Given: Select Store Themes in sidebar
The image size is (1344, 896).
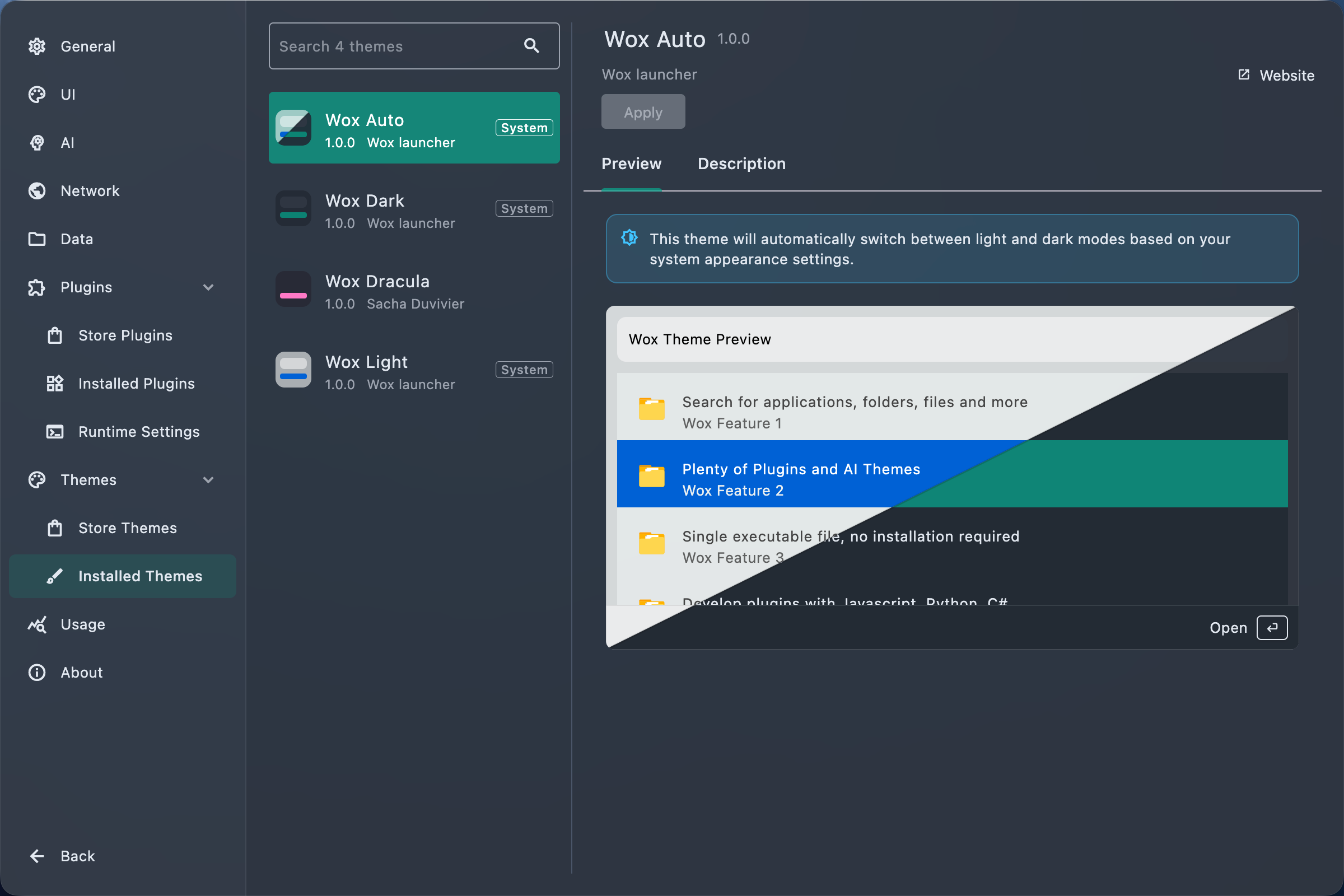Looking at the screenshot, I should [x=127, y=528].
